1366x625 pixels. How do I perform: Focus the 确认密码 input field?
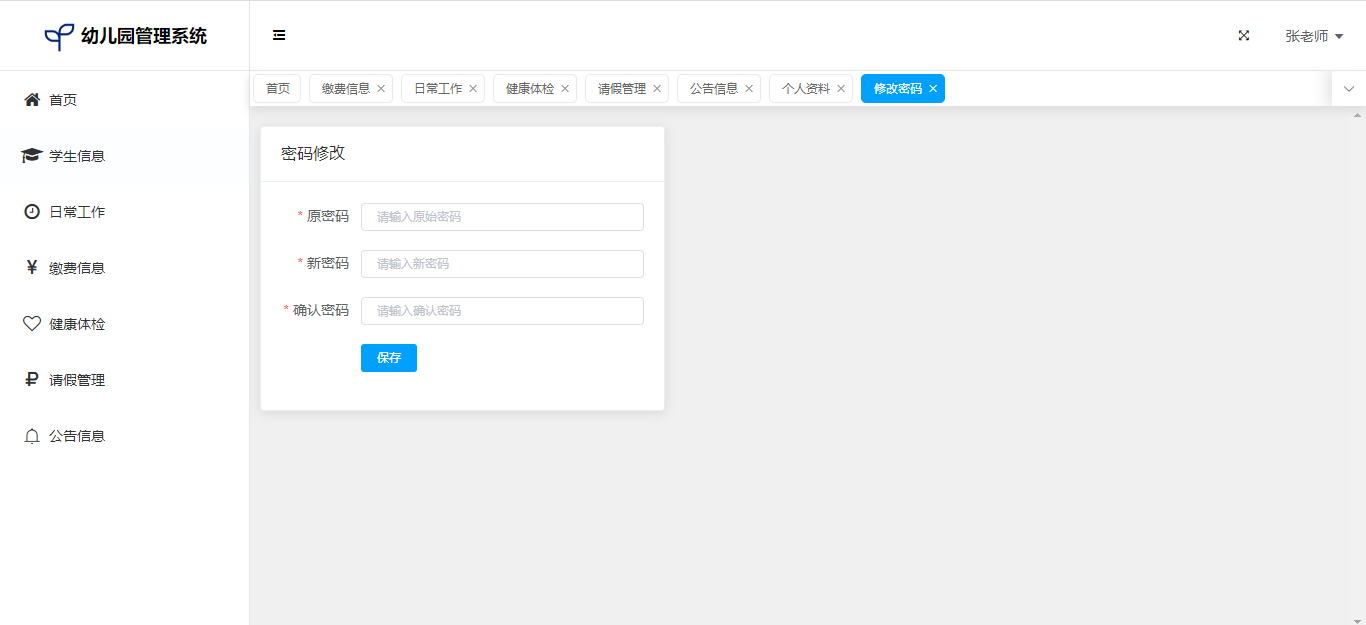click(x=502, y=311)
